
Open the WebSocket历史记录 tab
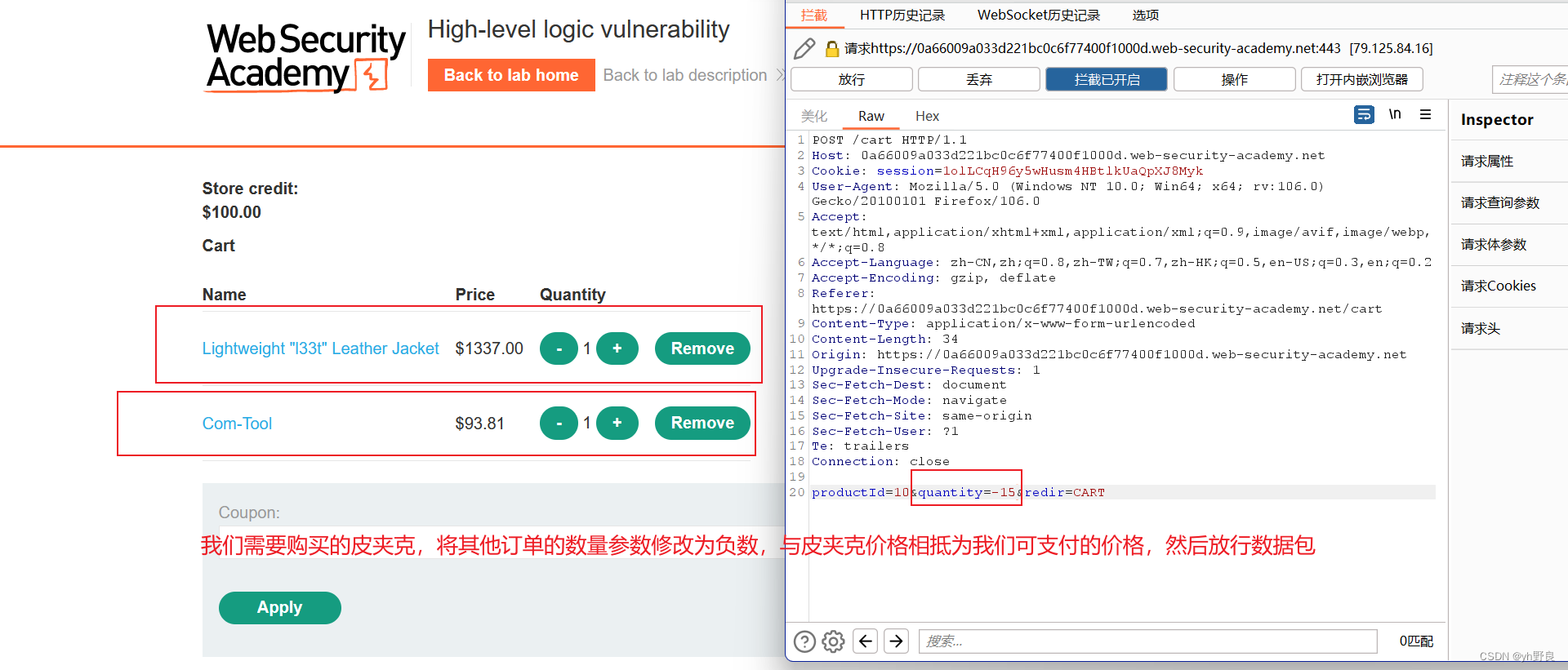coord(1039,15)
